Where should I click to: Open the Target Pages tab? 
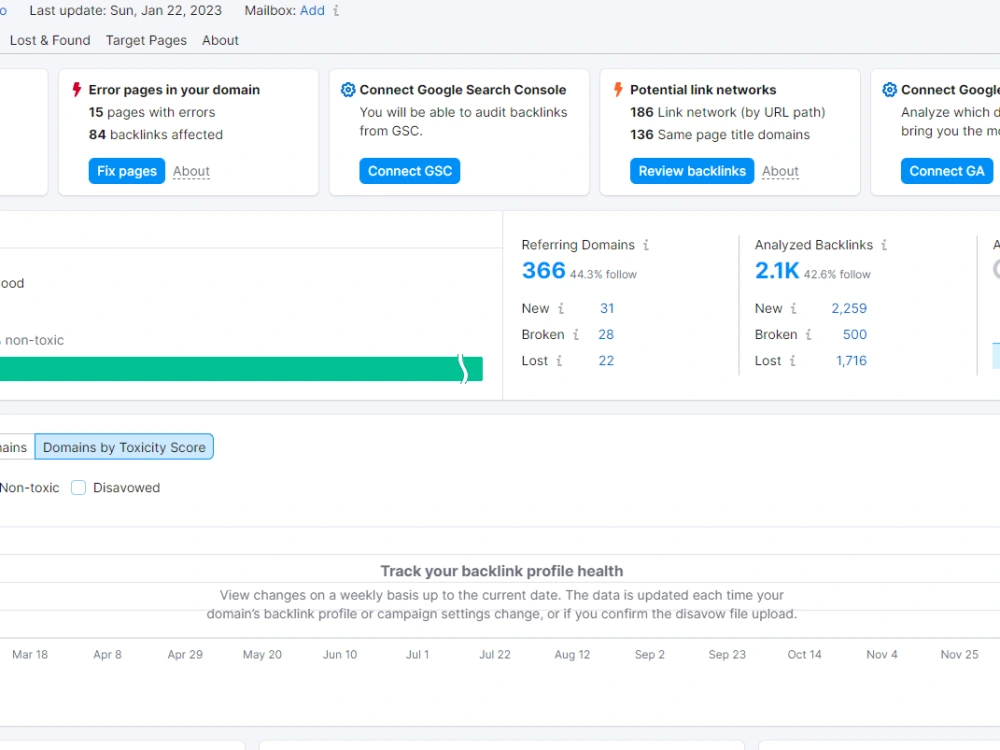coord(146,40)
